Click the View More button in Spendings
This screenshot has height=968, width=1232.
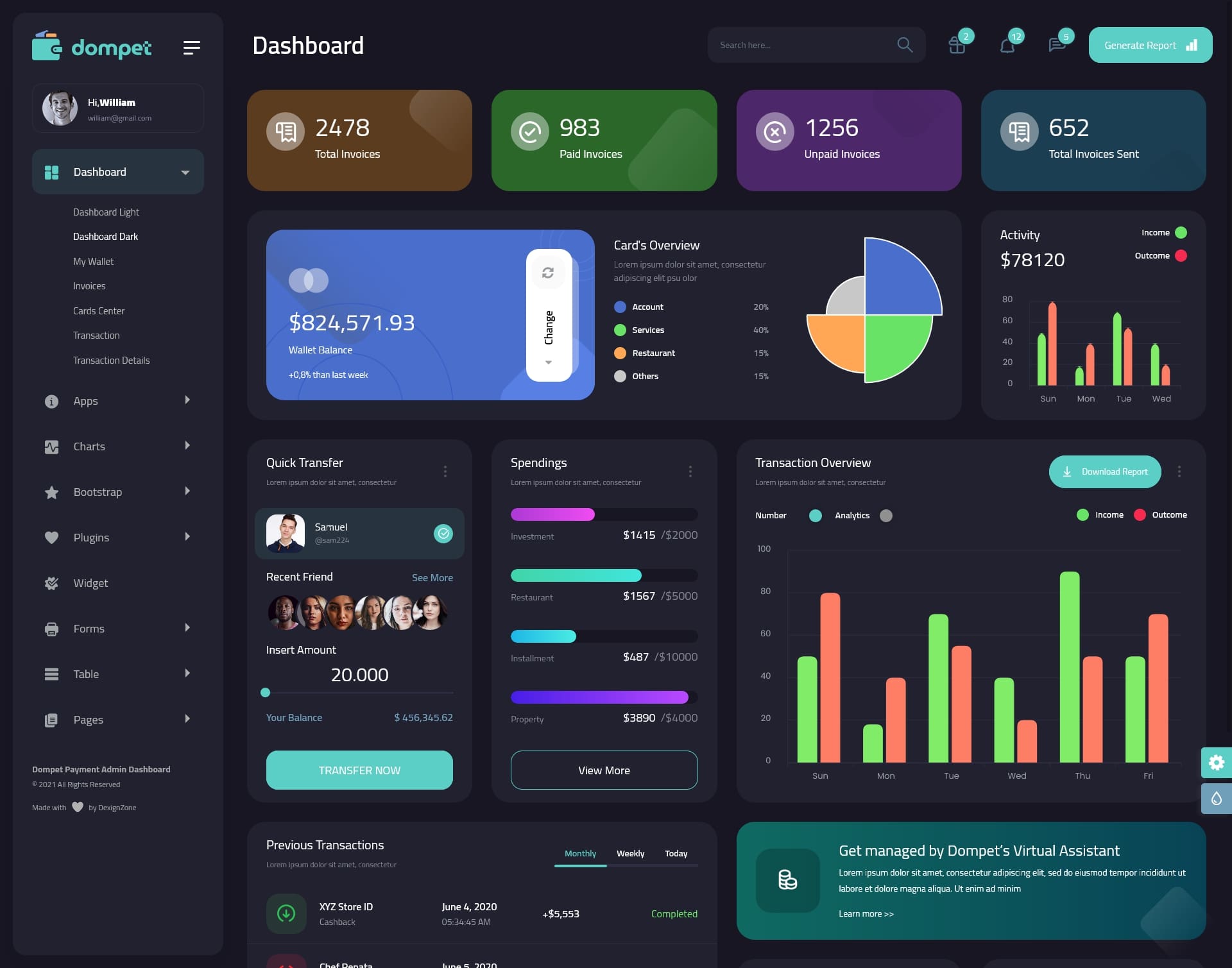(604, 770)
